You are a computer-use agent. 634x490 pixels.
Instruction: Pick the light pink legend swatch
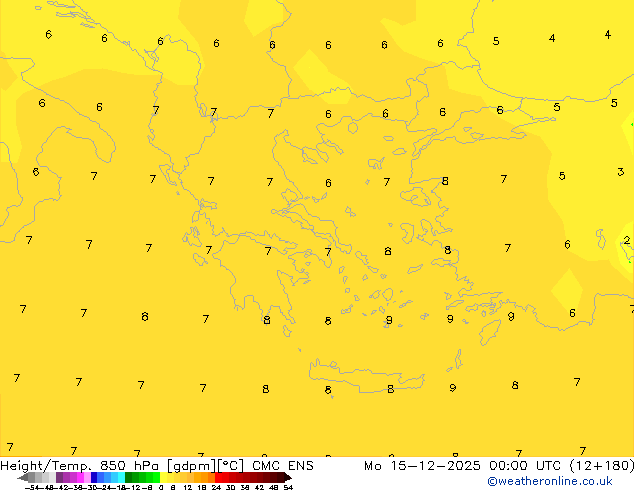pyautogui.click(x=87, y=477)
